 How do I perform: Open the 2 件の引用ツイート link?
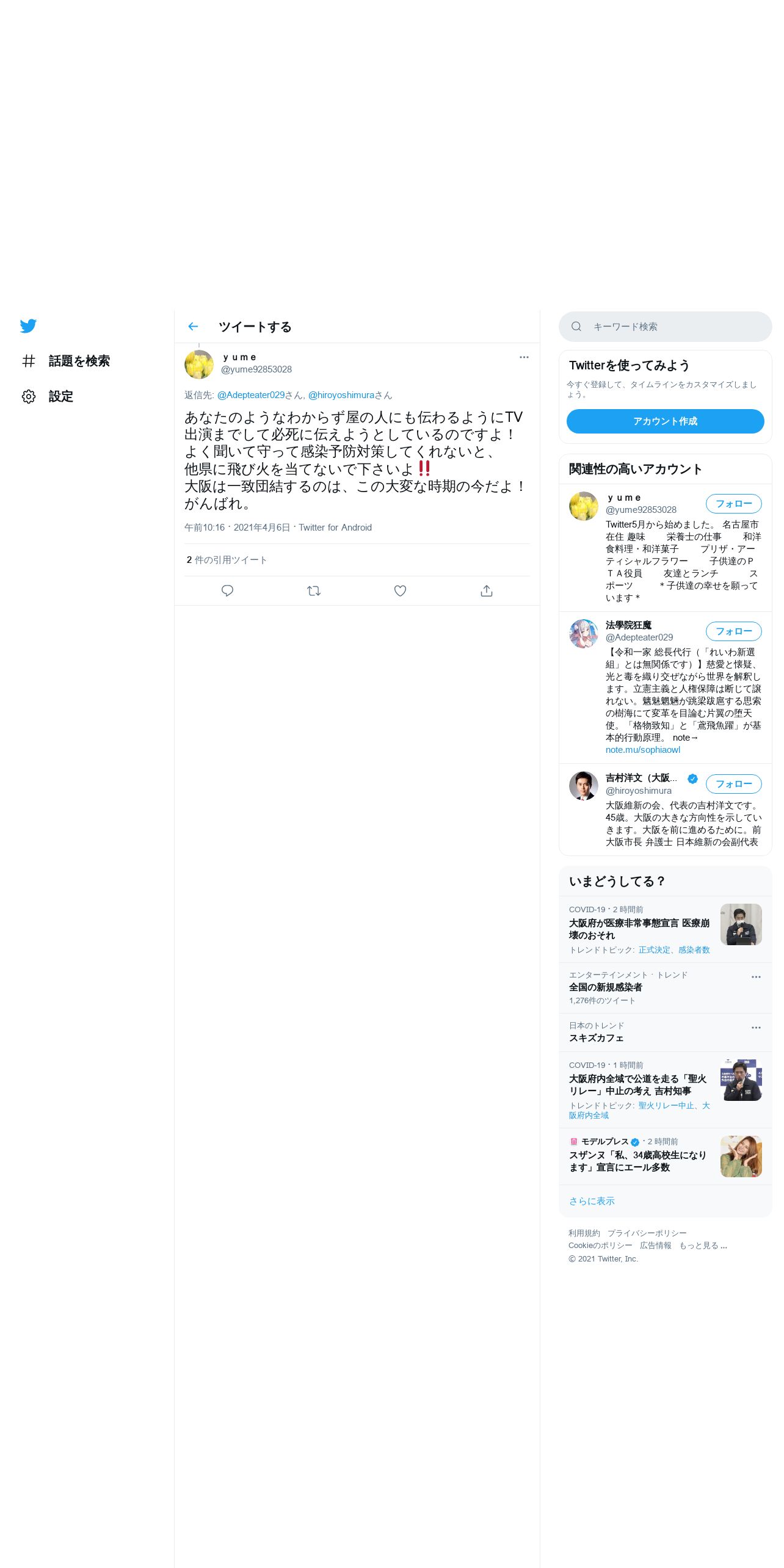click(x=227, y=560)
